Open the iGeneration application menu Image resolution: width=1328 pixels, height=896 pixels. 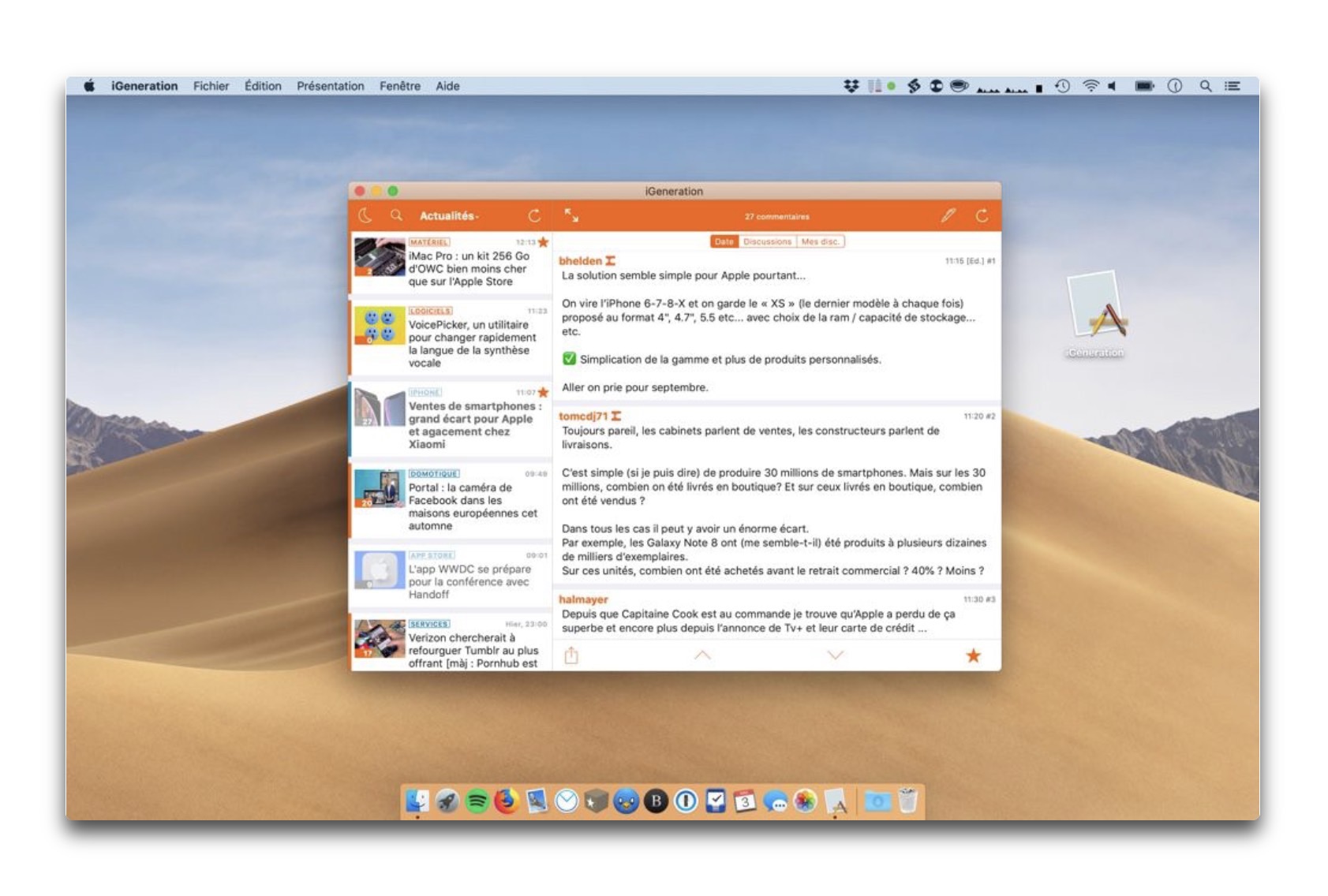144,86
